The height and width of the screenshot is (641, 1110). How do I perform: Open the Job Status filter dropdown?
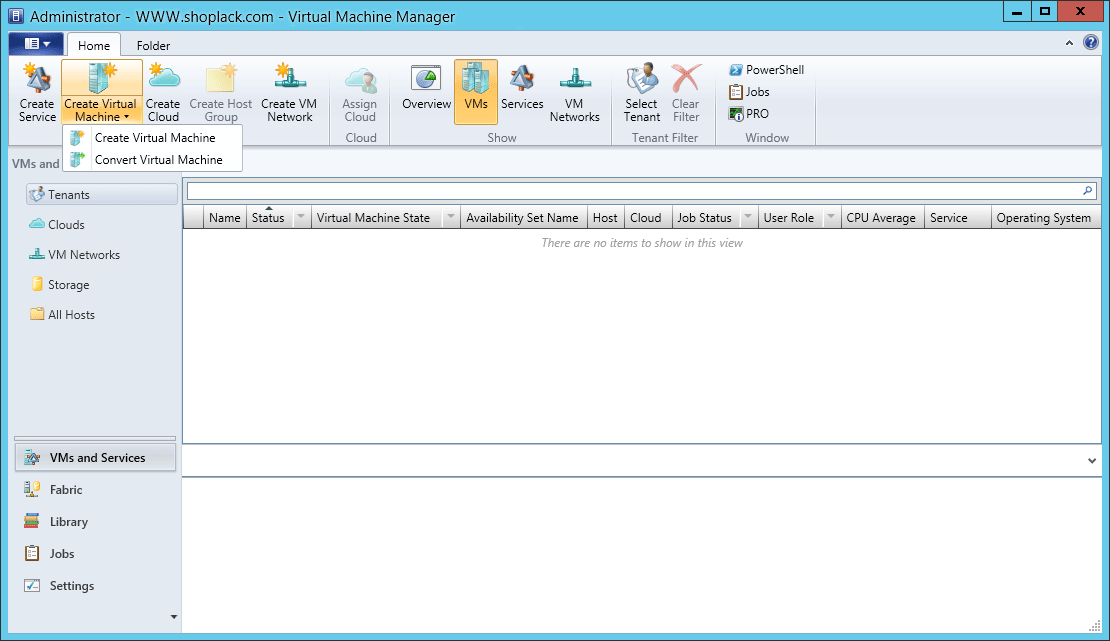pos(748,217)
